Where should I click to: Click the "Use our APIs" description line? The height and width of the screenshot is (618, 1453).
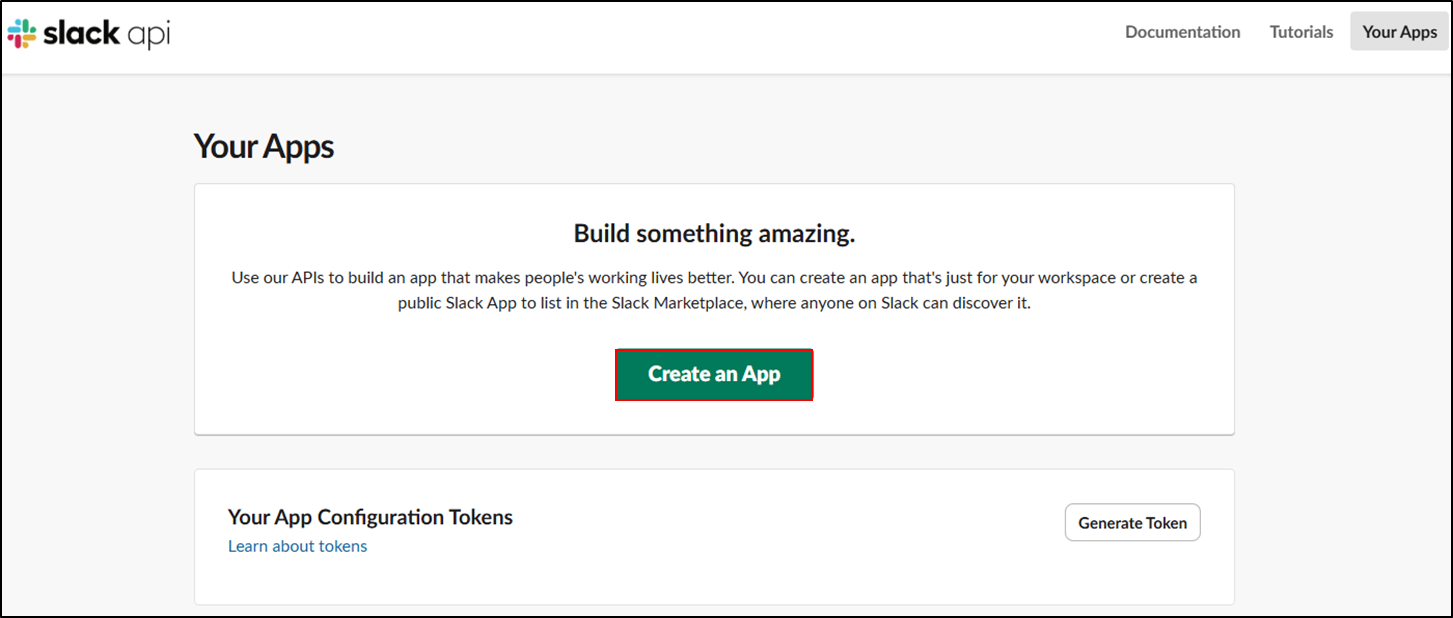(714, 277)
